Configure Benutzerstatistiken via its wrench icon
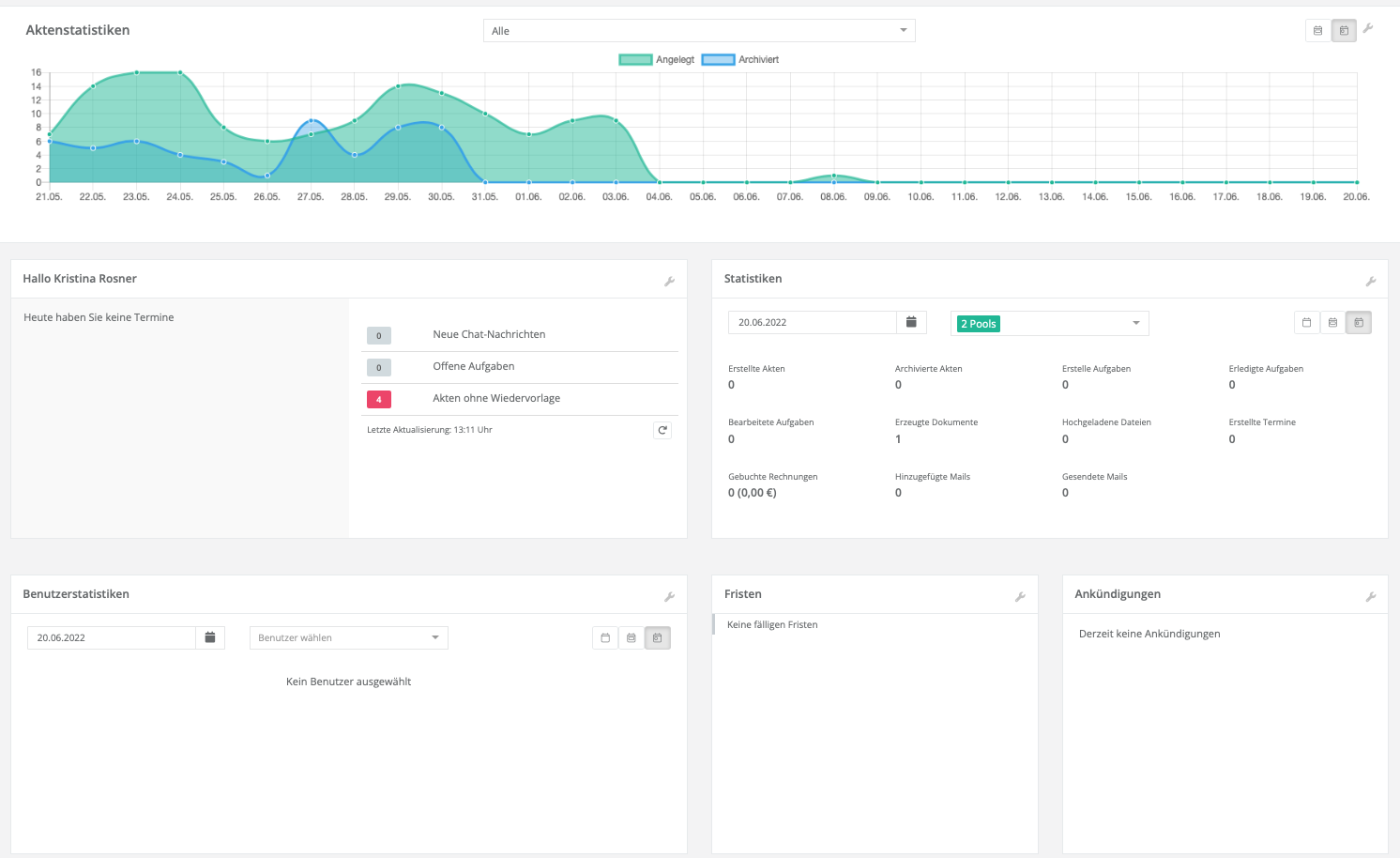 (670, 597)
